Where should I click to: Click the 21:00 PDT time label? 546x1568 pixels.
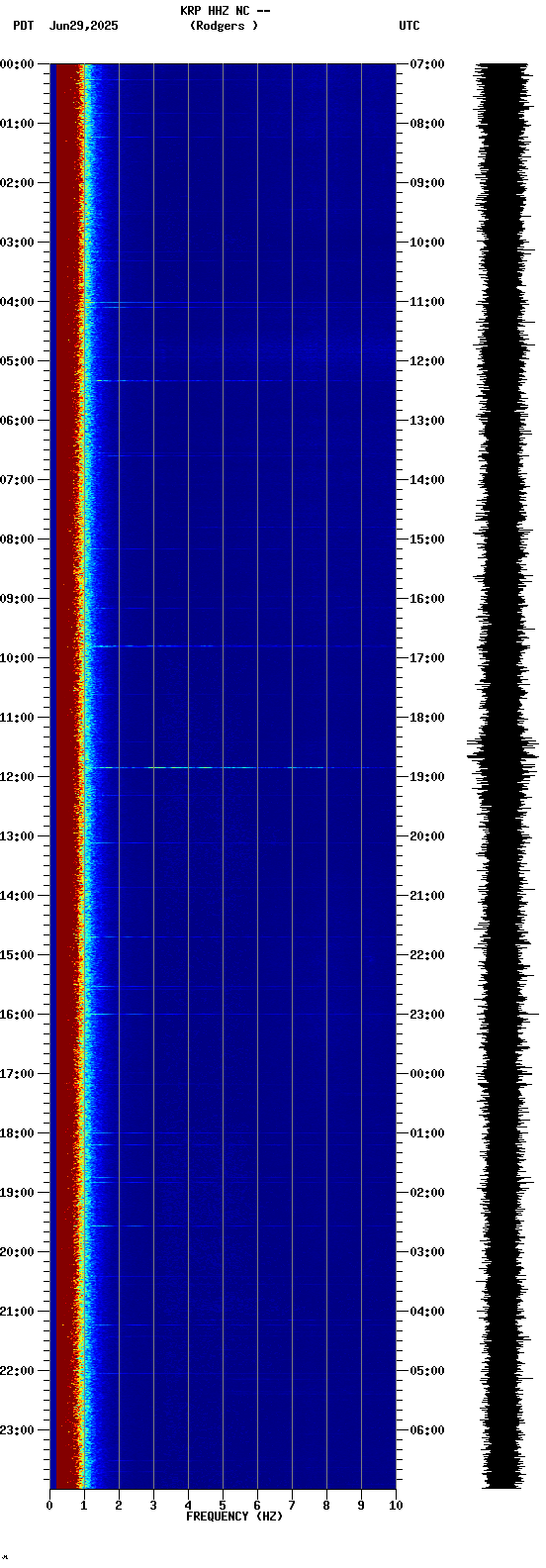click(17, 1312)
